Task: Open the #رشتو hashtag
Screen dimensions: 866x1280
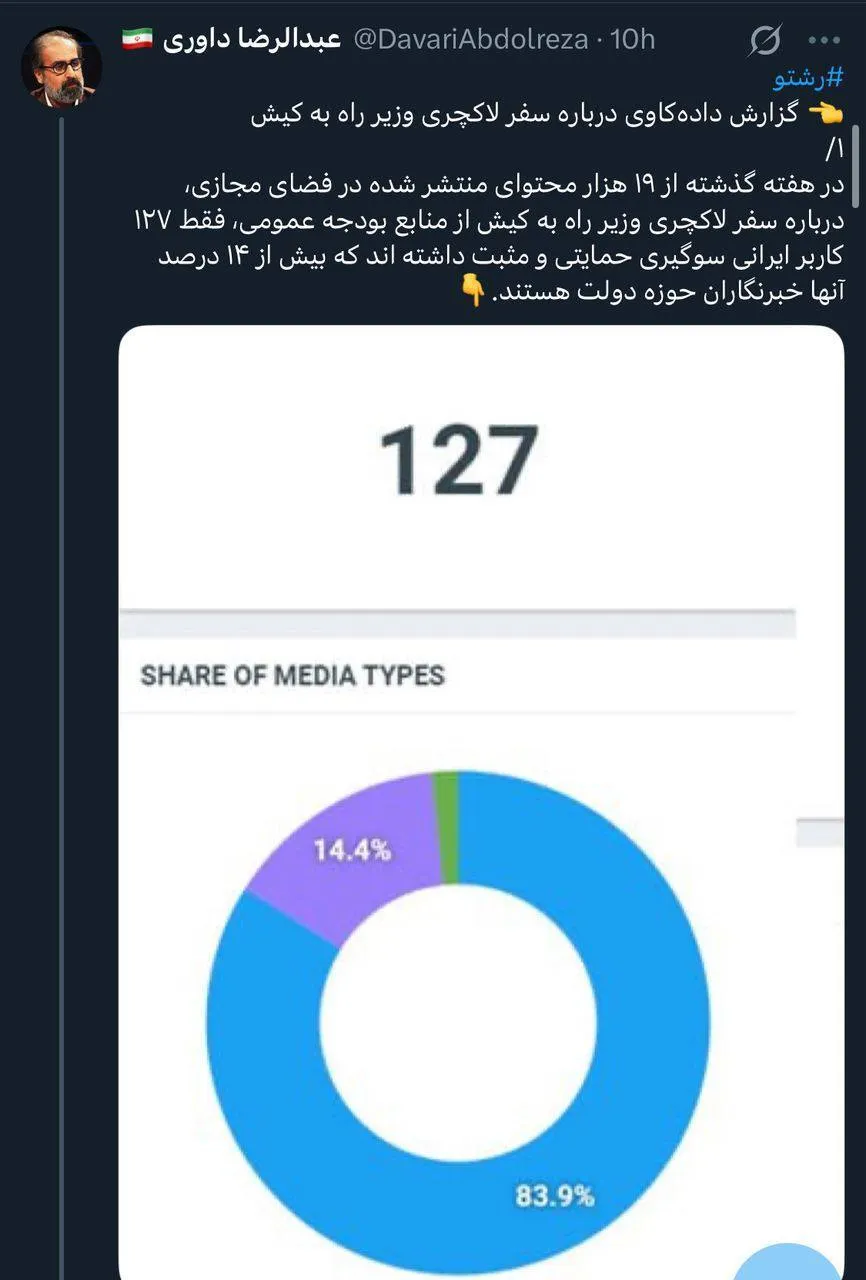Action: (808, 80)
